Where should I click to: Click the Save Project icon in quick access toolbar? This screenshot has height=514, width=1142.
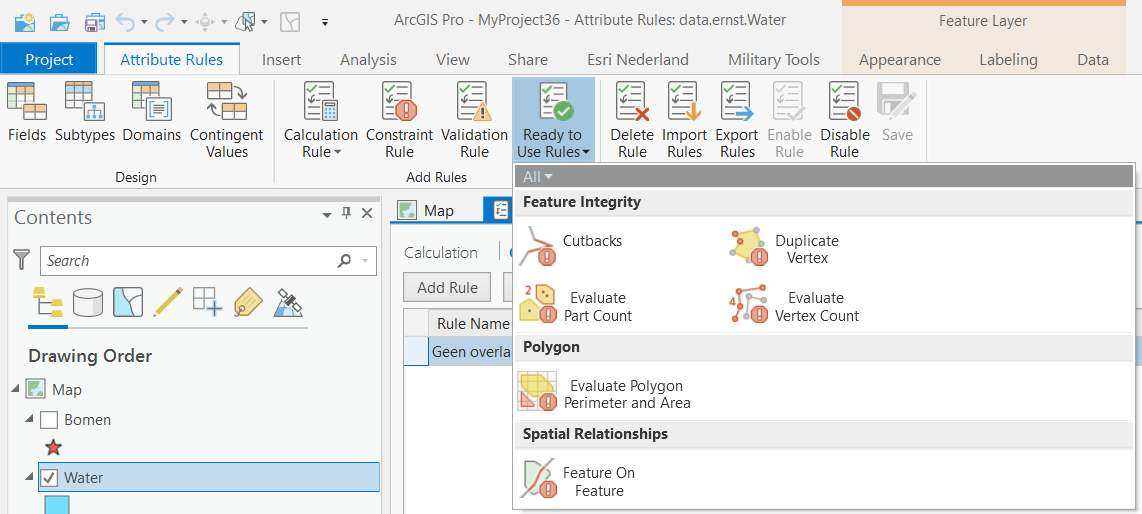[94, 22]
